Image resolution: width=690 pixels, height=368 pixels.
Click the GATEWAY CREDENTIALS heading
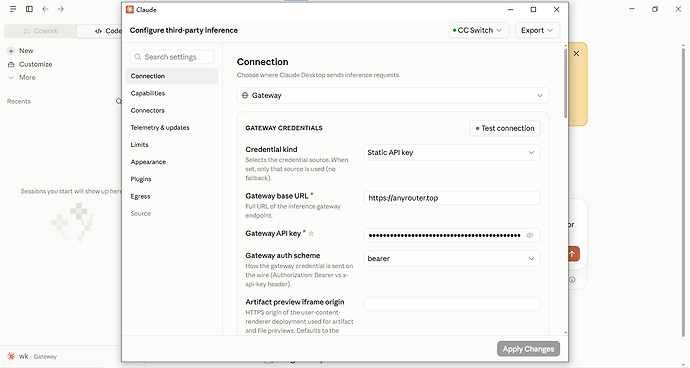click(x=284, y=128)
